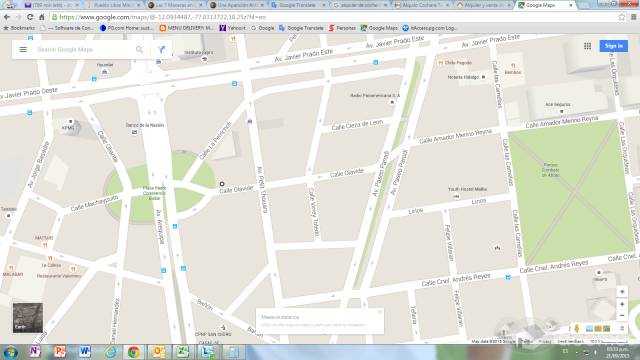Open the Chifa Pagoda restaurant icon
Image resolution: width=640 pixels, height=360 pixels.
(440, 63)
